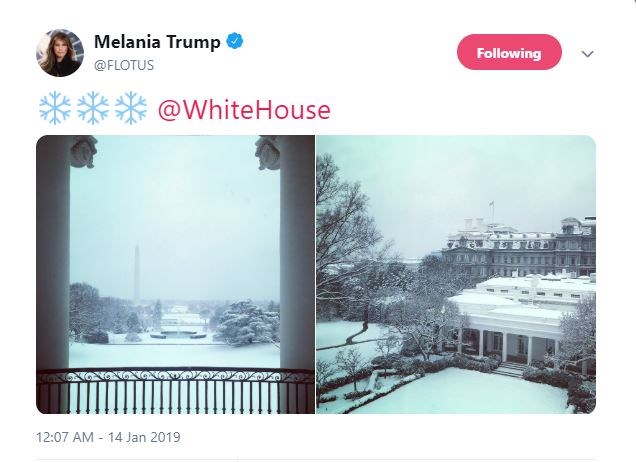Image resolution: width=636 pixels, height=462 pixels.
Task: Open the Melania Trump display name link
Action: coord(157,42)
